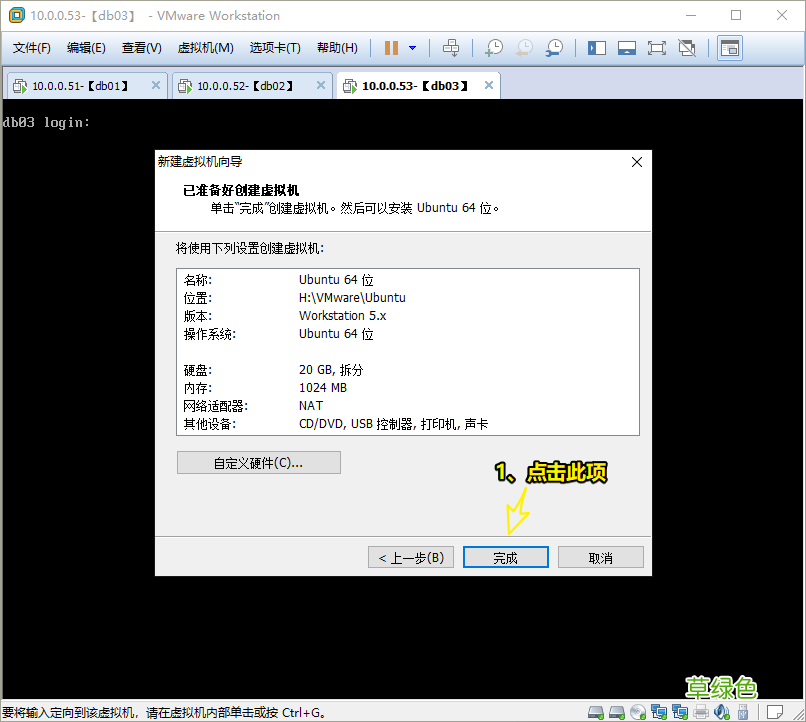Click the USB device status icon
This screenshot has width=806, height=722.
pos(743,712)
